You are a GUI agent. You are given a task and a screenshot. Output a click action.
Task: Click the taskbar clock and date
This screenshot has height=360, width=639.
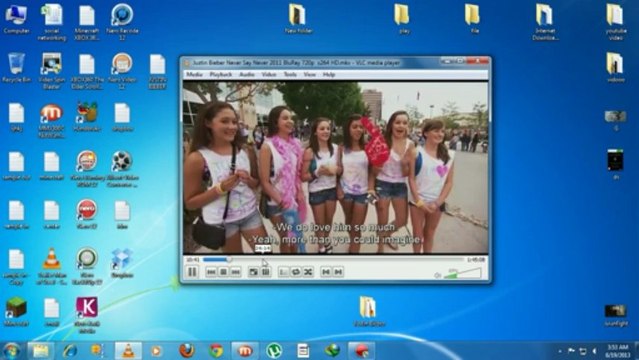(x=617, y=351)
